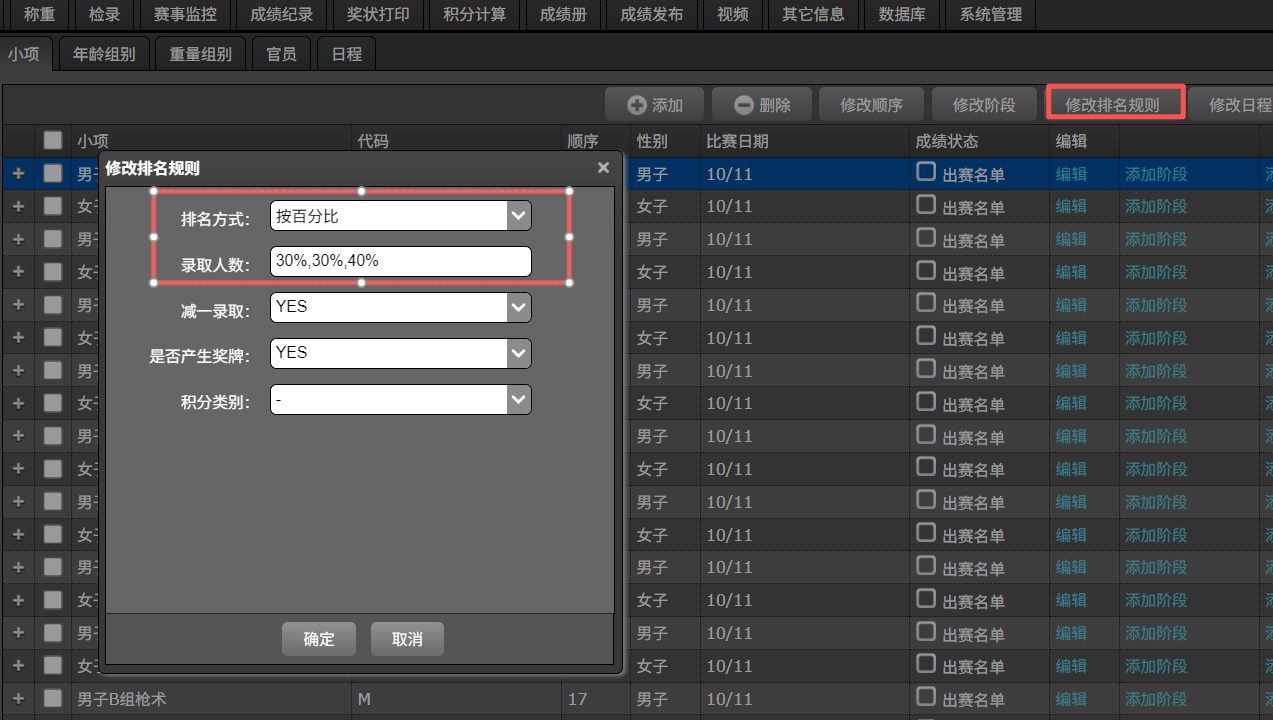Expand the 男子B组枪术 row plus icon
Viewport: 1273px width, 720px height.
(x=17, y=698)
